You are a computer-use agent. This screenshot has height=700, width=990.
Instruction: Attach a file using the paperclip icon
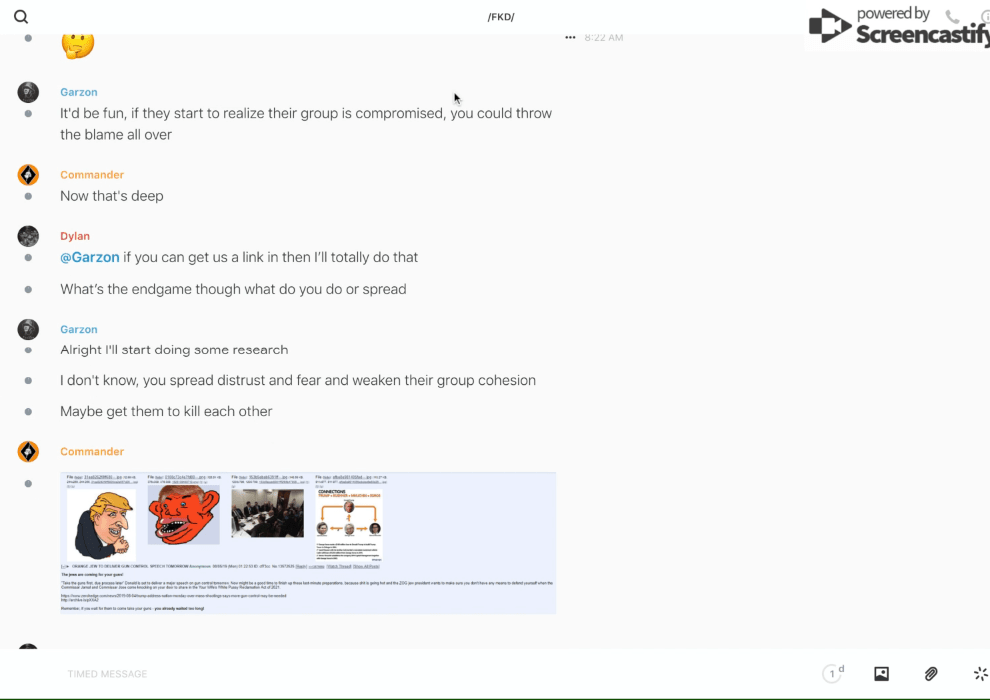931,674
